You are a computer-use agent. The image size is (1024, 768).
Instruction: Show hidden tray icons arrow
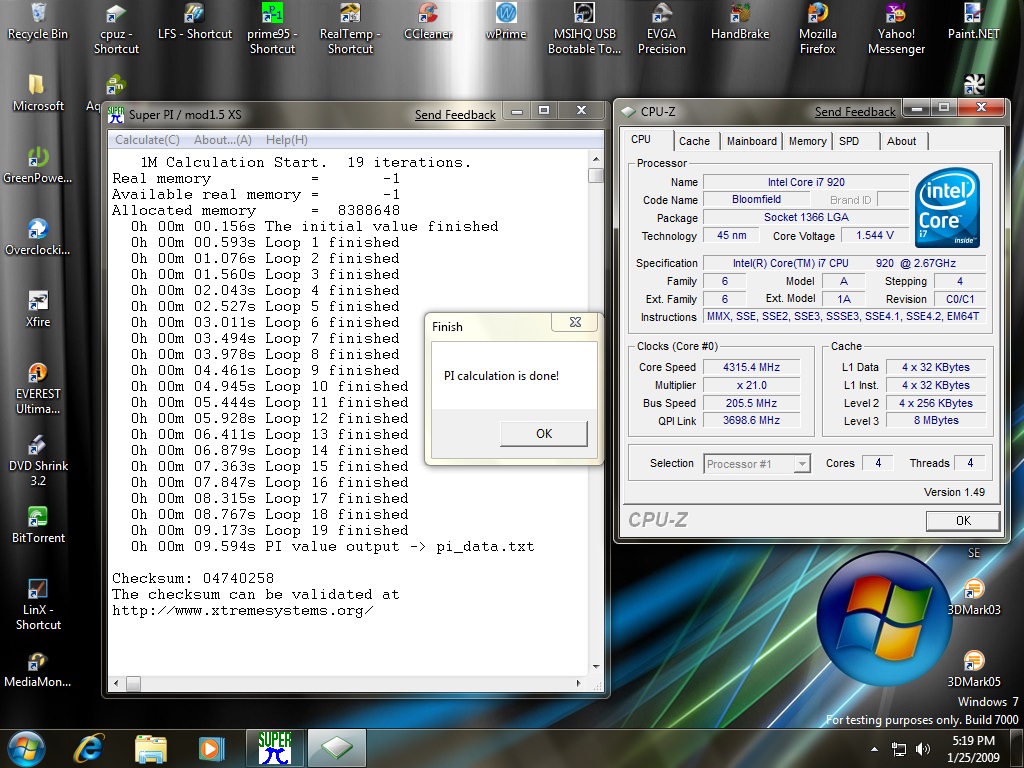(874, 749)
